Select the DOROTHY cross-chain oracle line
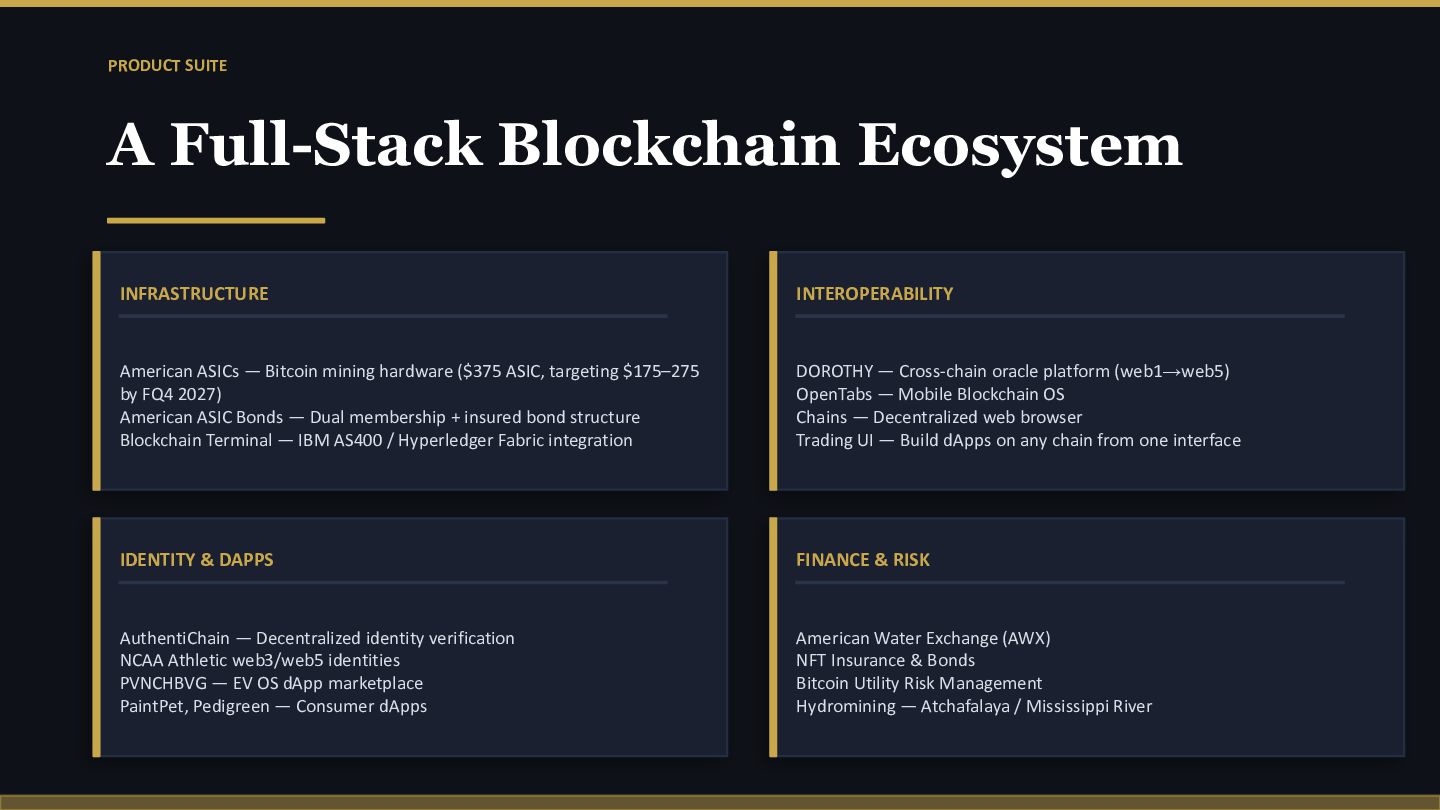 click(1012, 372)
